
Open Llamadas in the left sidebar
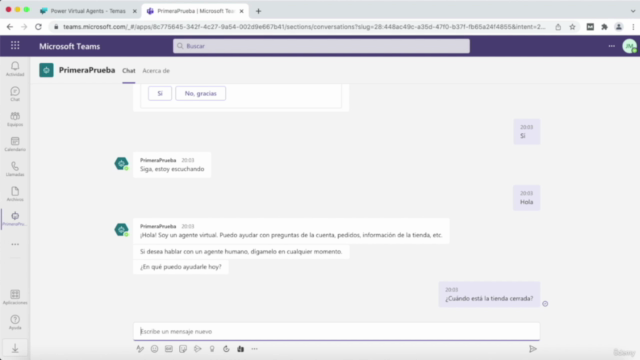[15, 169]
